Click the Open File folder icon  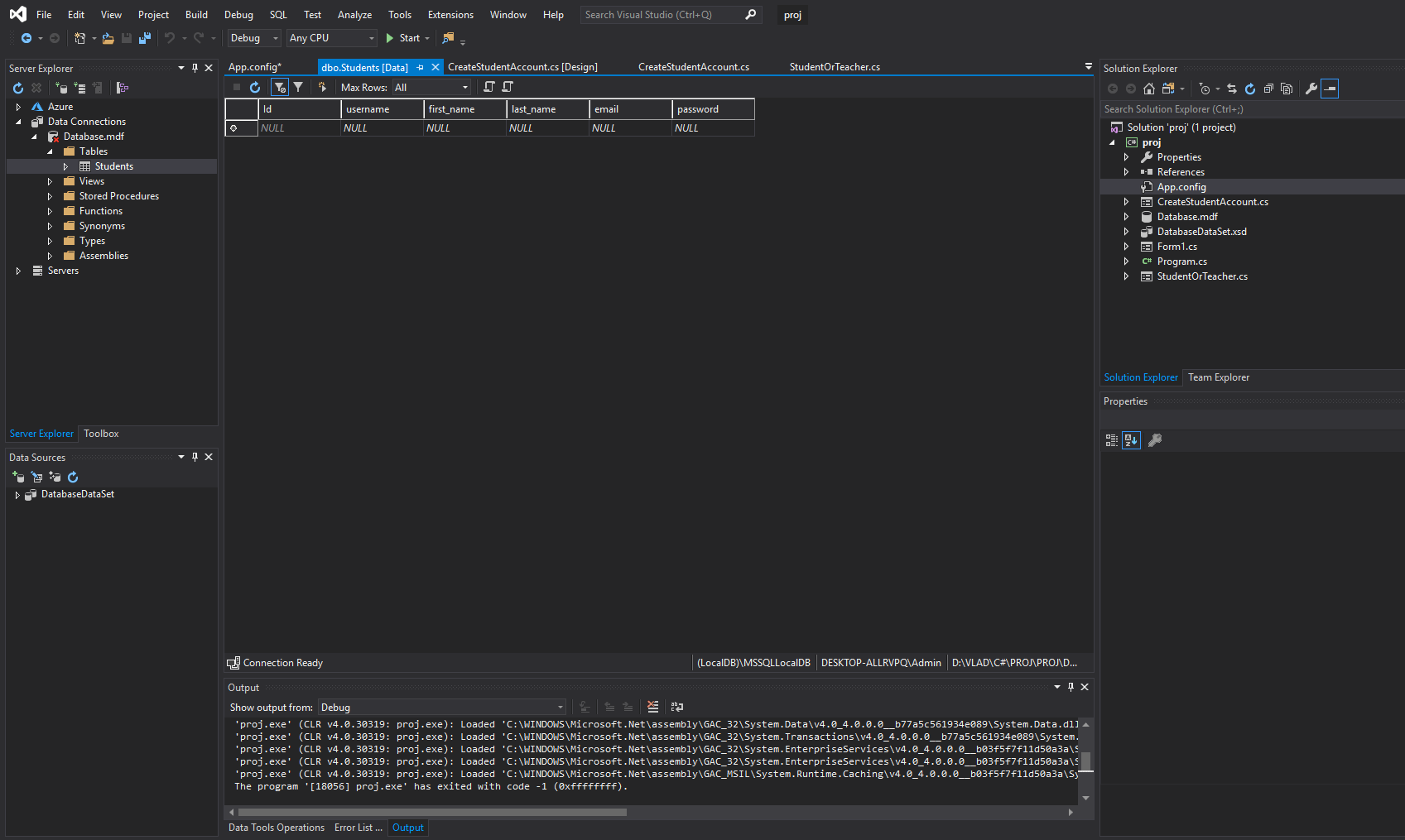tap(108, 38)
